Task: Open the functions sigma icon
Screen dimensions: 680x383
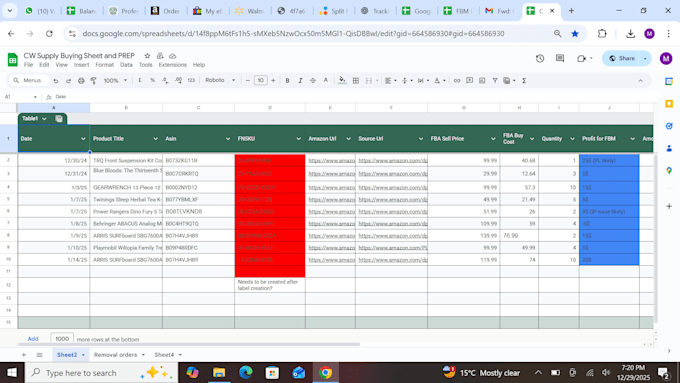Action: coord(524,80)
